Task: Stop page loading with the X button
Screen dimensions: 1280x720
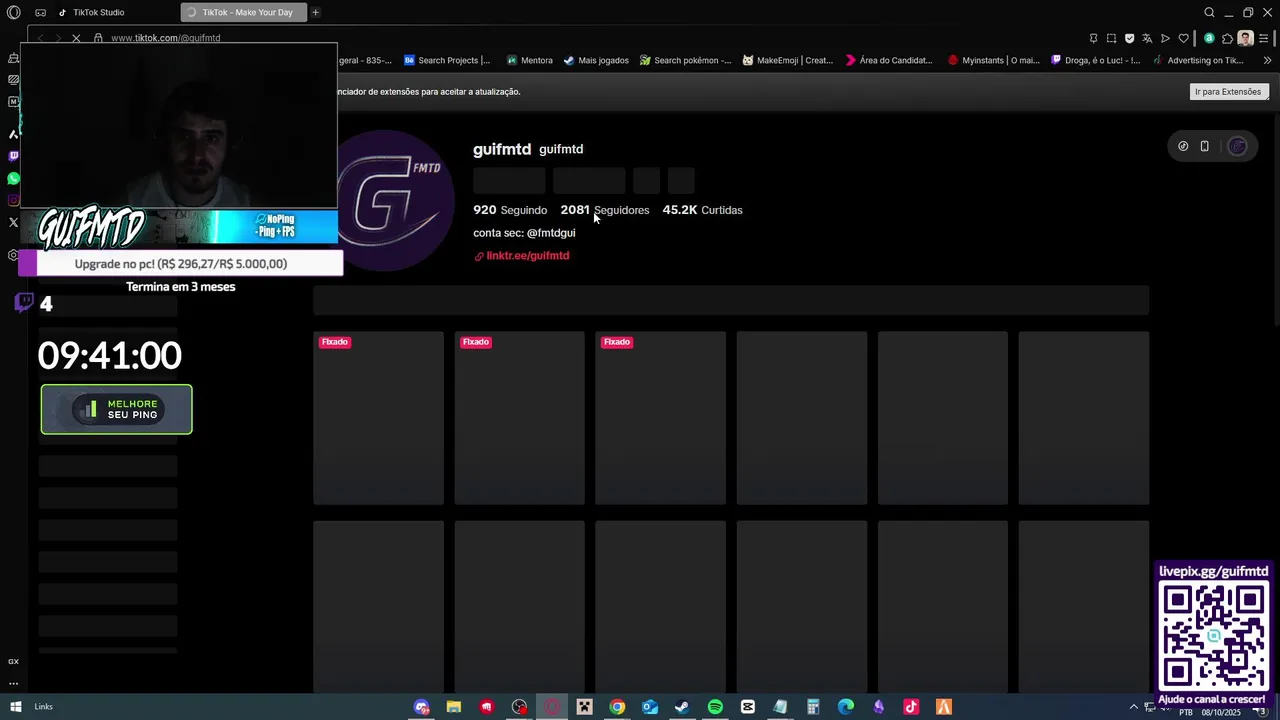Action: [76, 38]
